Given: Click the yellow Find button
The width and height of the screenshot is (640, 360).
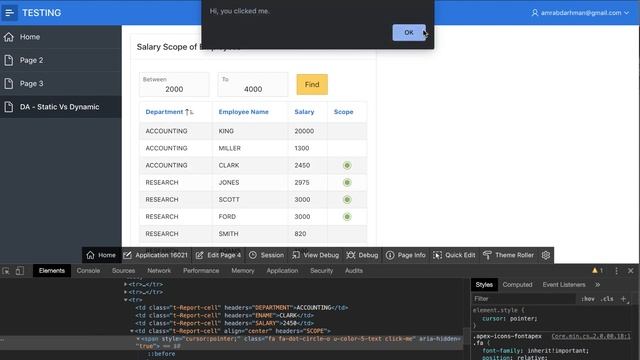Looking at the screenshot, I should 312,84.
